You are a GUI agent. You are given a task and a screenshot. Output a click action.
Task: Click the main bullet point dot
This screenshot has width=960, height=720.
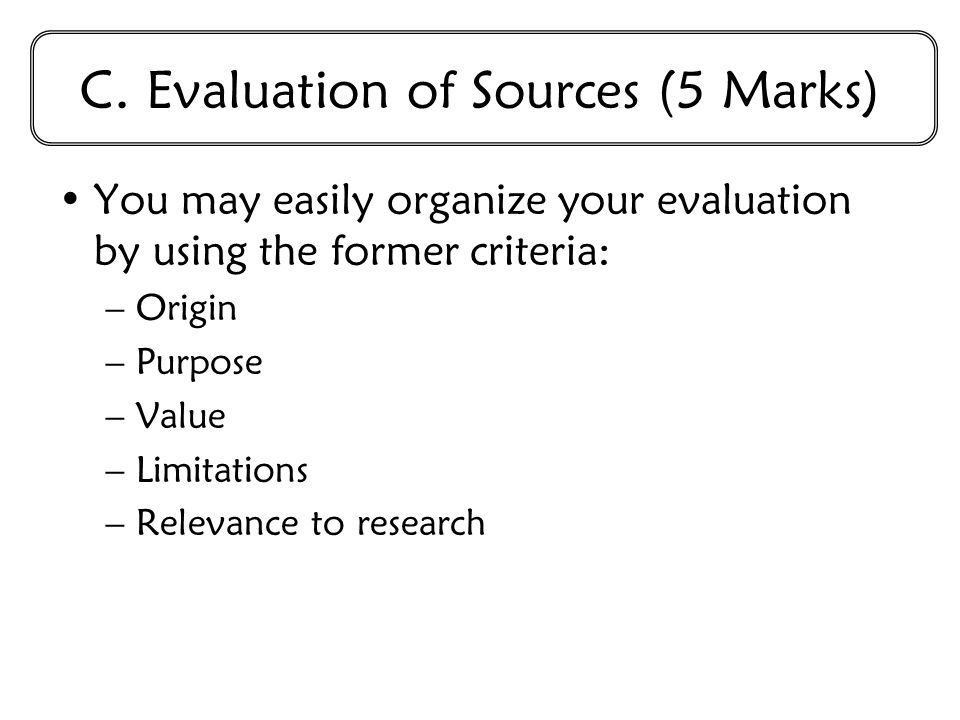point(71,199)
